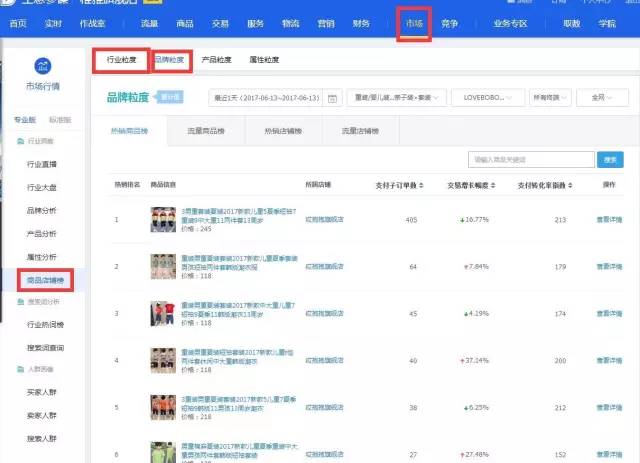640x463 pixels.
Task: Select the 属性粒度 tab
Action: pos(264,60)
